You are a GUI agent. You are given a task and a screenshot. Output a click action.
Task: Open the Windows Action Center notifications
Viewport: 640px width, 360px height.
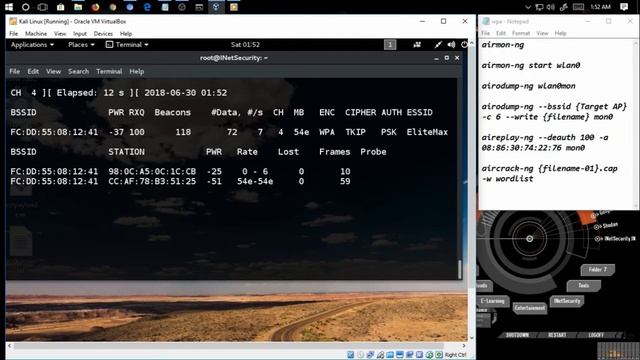click(624, 7)
